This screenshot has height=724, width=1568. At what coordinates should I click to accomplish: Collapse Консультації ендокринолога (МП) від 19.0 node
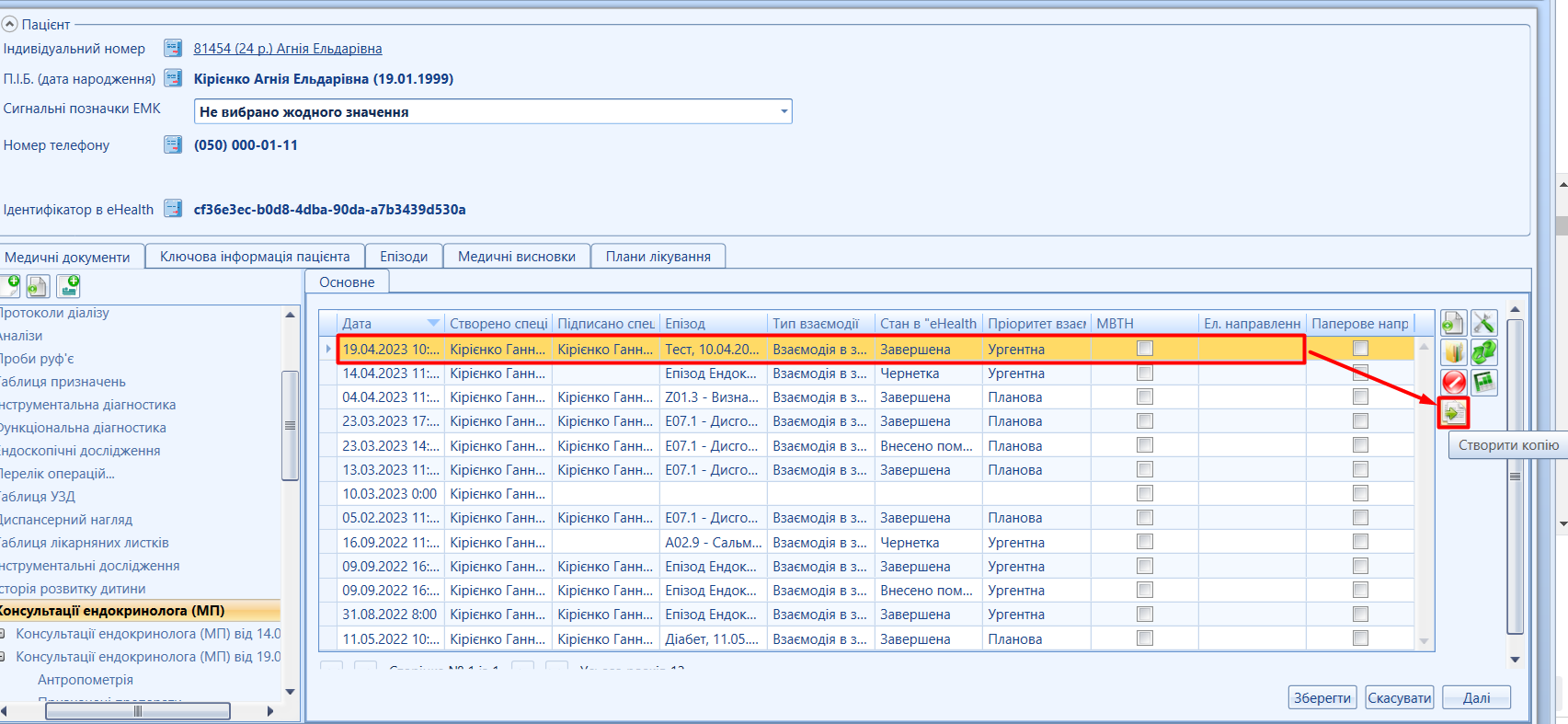coord(3,656)
